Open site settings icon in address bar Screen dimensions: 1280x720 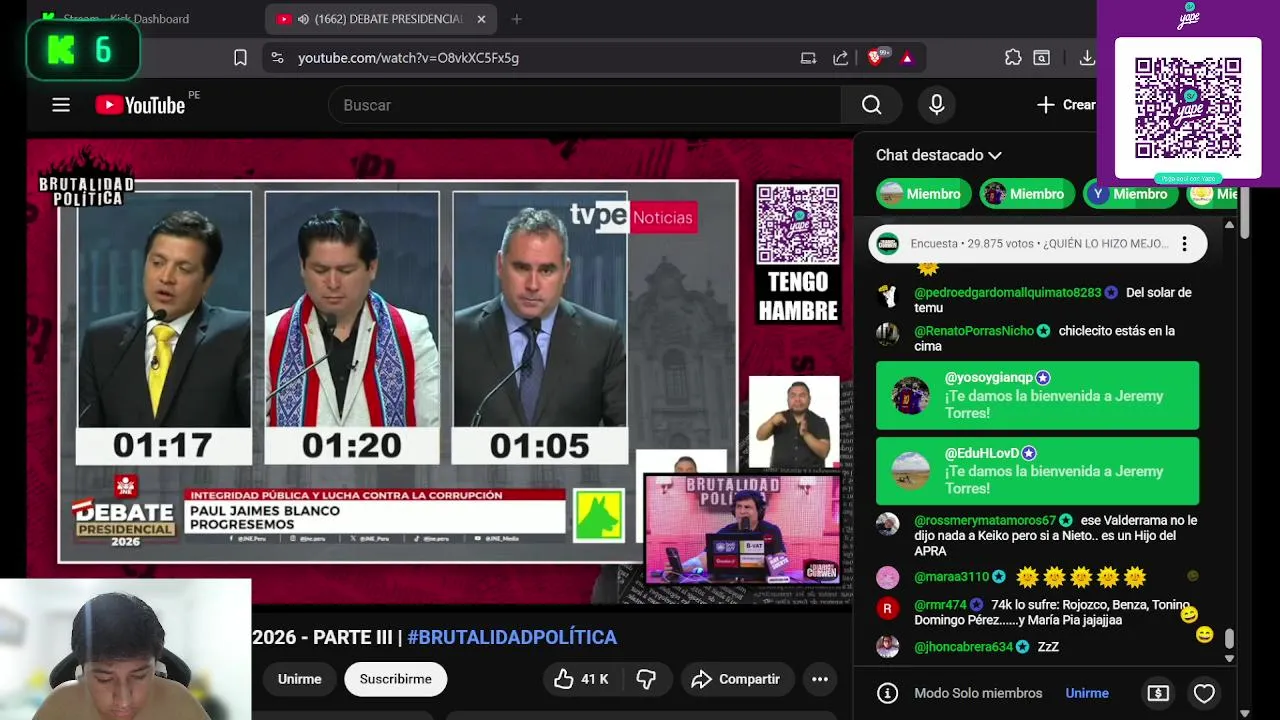(278, 58)
